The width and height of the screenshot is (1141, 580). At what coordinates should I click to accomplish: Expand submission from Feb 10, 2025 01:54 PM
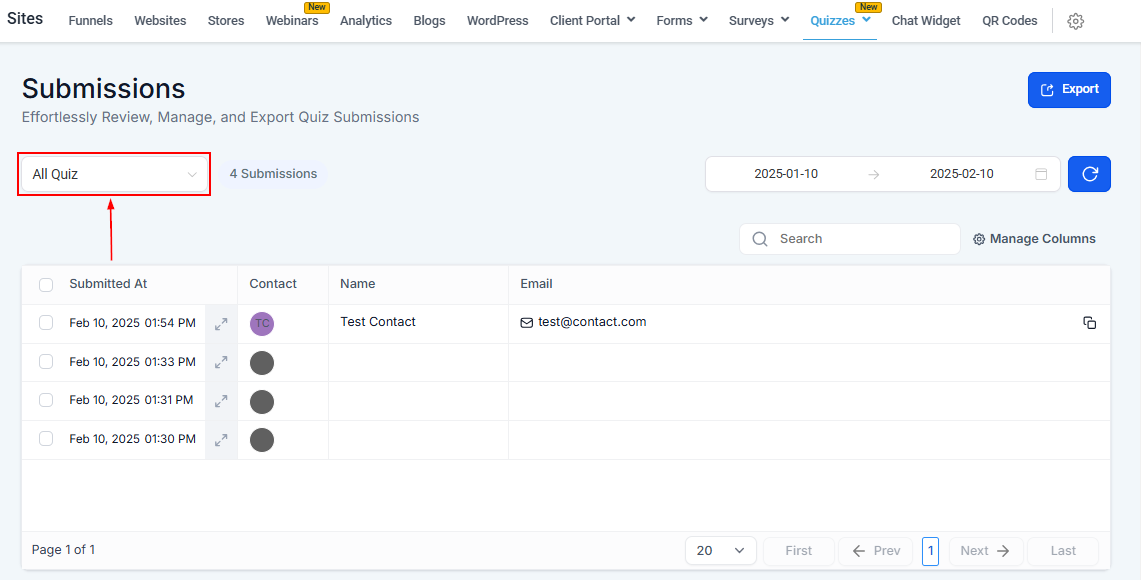(221, 324)
